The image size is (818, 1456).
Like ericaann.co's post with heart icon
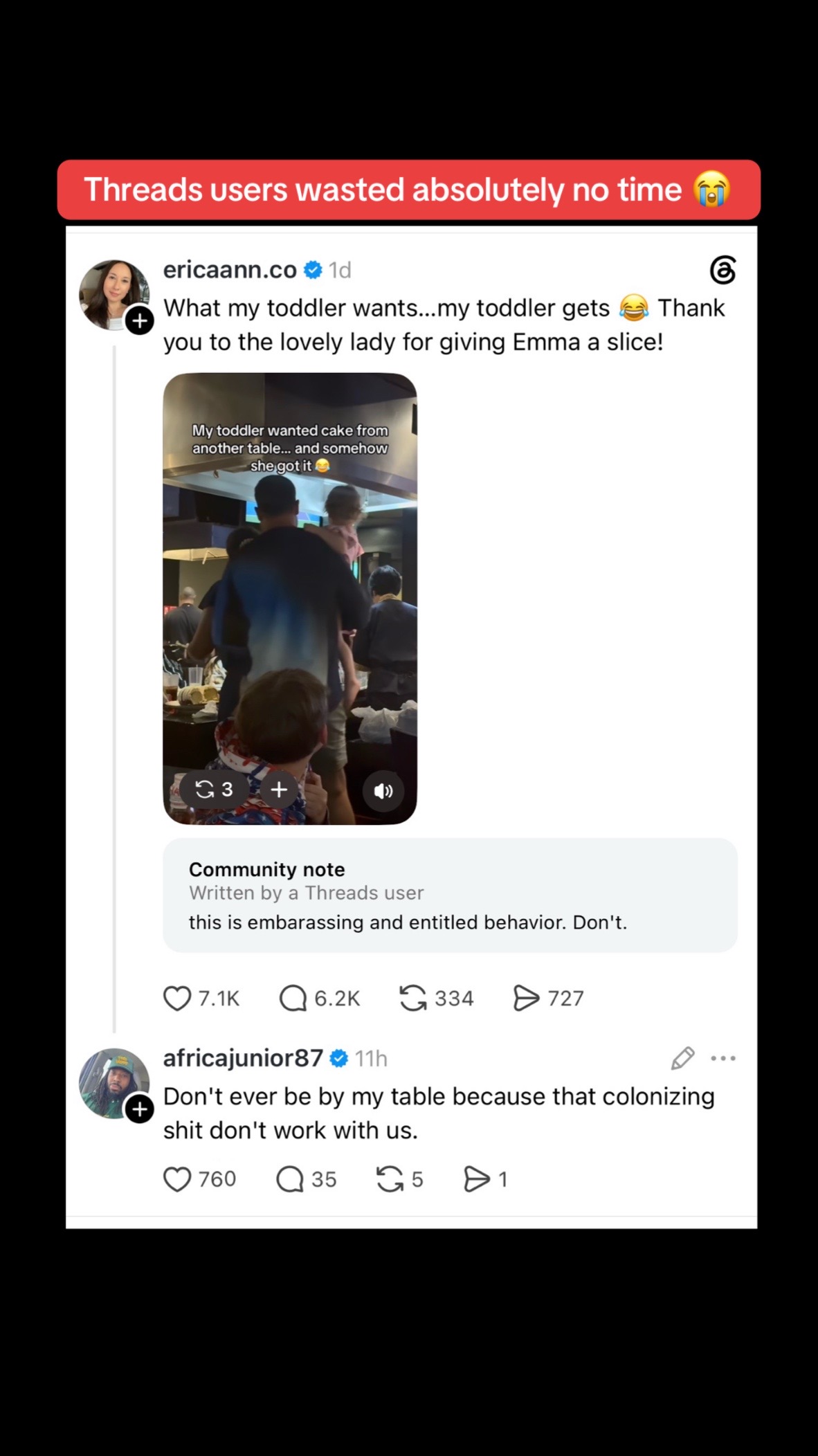pyautogui.click(x=177, y=999)
